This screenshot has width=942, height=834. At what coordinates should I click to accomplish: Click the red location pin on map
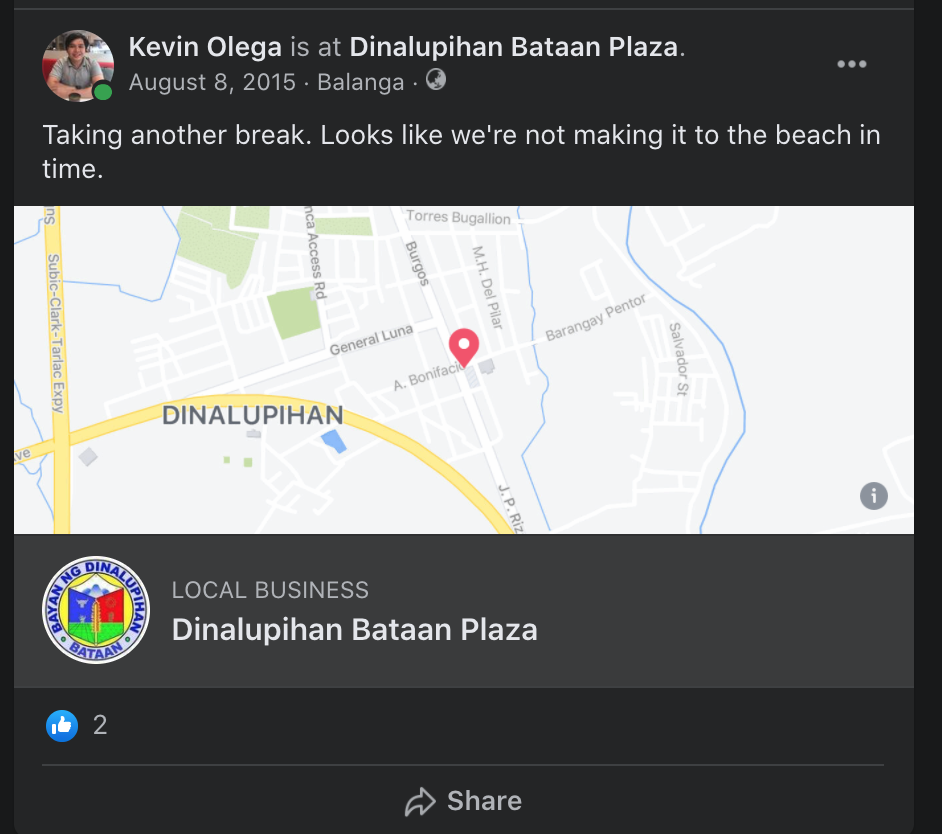click(x=463, y=346)
